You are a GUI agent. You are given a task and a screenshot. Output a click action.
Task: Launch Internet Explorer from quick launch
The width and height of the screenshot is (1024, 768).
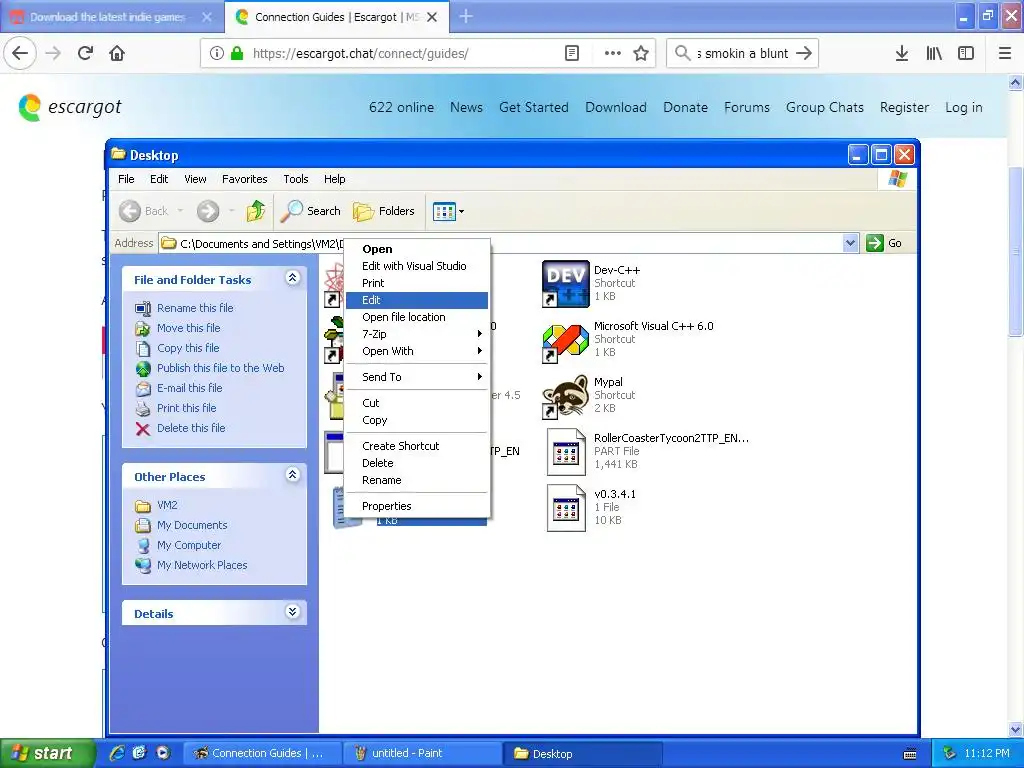(117, 753)
